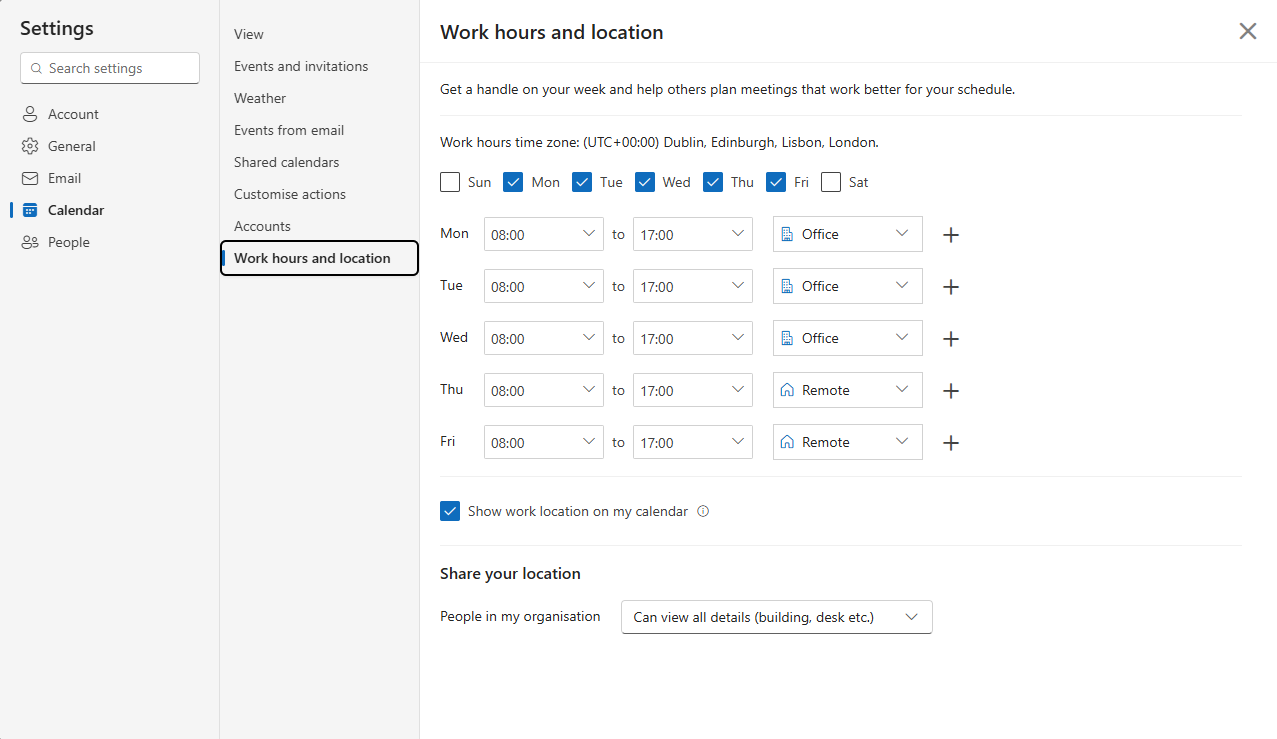Screen dimensions: 1277x739
Task: Select Work hours and location item
Action: tap(319, 258)
